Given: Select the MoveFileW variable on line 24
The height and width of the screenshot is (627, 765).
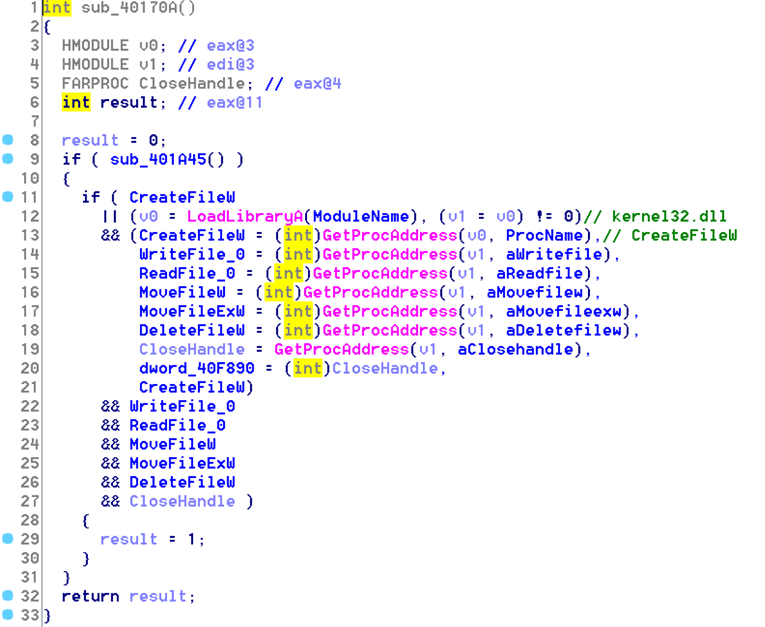Looking at the screenshot, I should (x=172, y=444).
